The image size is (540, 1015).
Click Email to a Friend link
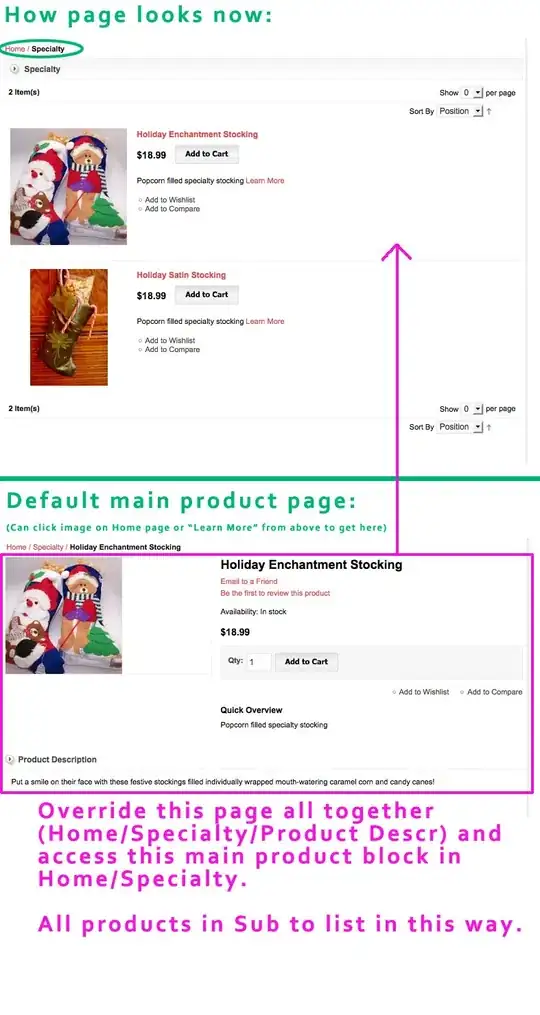pos(249,581)
